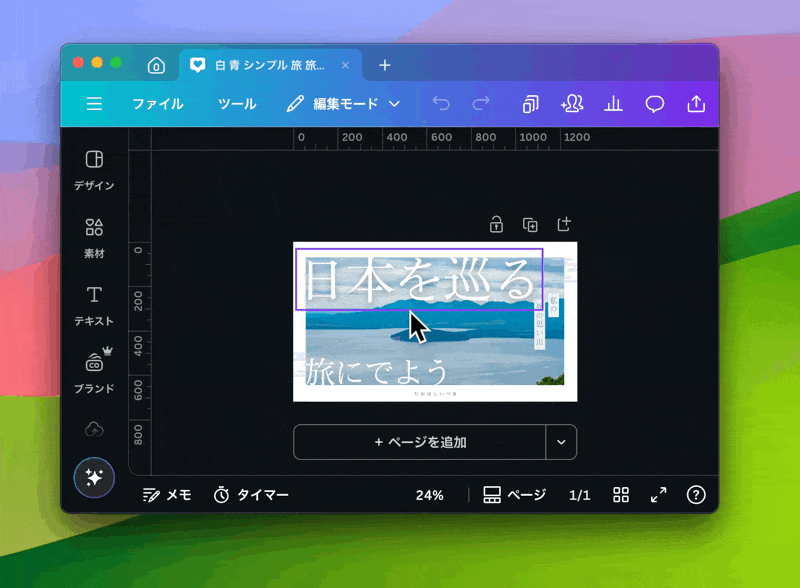Click the share upload icon
This screenshot has width=800, height=588.
click(x=696, y=104)
